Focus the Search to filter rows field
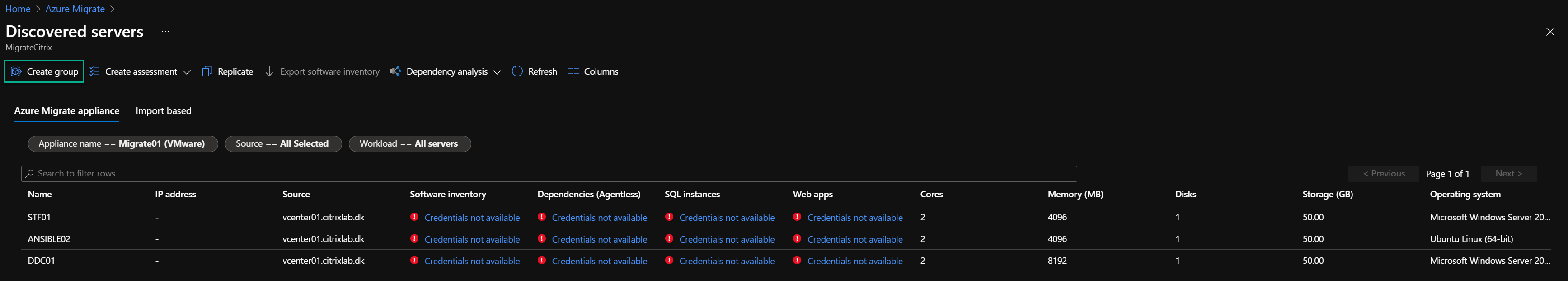This screenshot has width=1568, height=281. [x=549, y=174]
